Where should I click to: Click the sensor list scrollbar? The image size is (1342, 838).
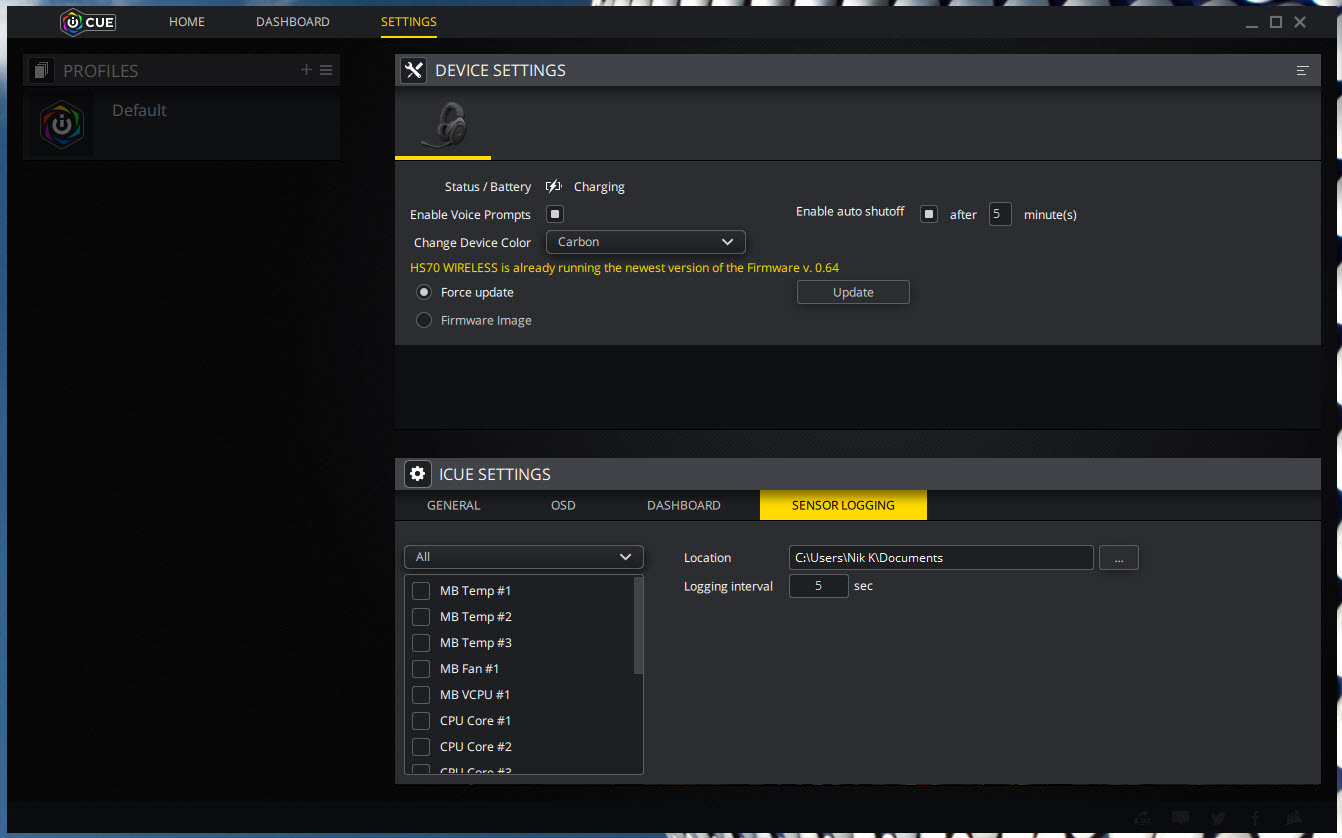[x=638, y=625]
